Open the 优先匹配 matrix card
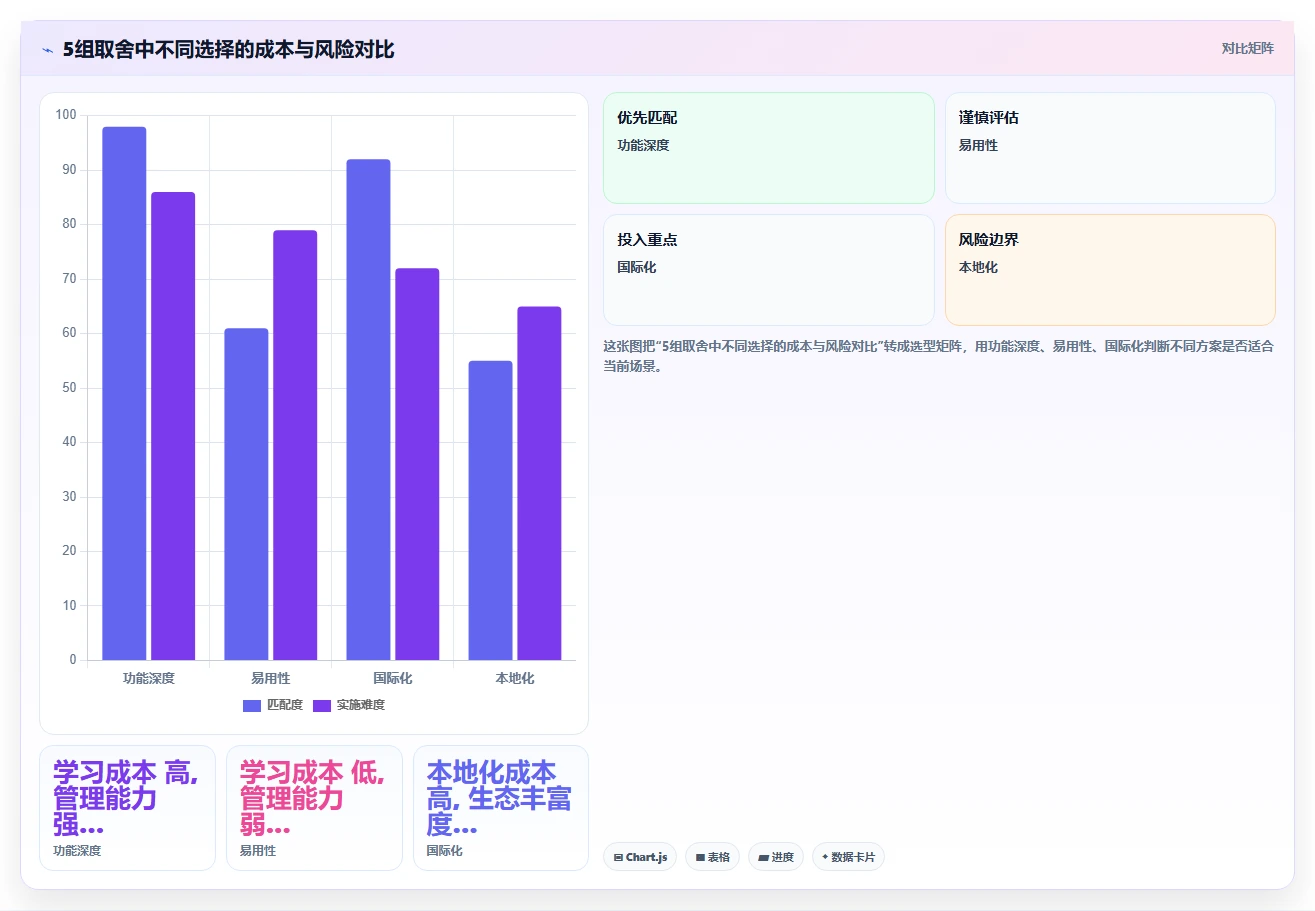This screenshot has height=911, width=1315. pos(769,148)
